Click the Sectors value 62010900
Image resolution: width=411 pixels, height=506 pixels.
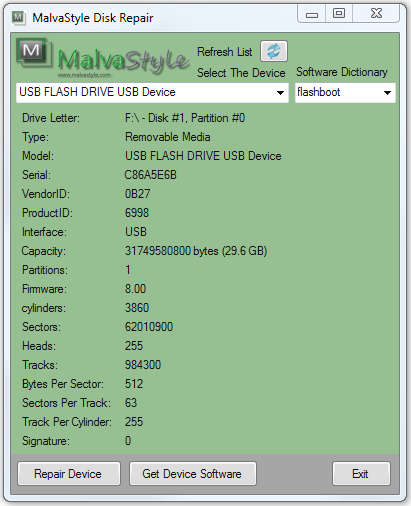pyautogui.click(x=149, y=327)
